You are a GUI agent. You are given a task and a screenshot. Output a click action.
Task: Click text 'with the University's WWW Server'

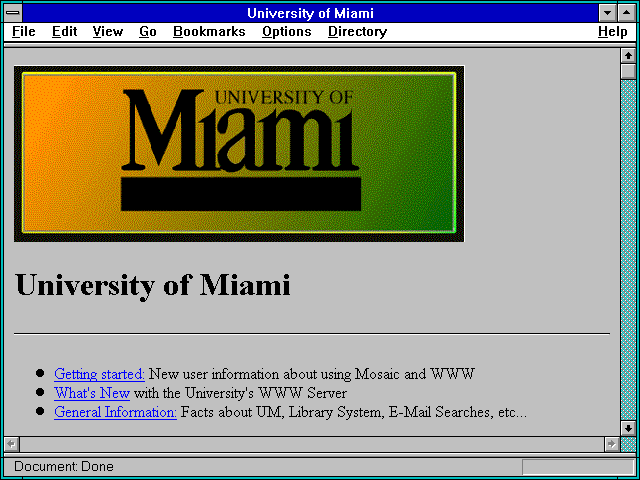click(x=240, y=393)
